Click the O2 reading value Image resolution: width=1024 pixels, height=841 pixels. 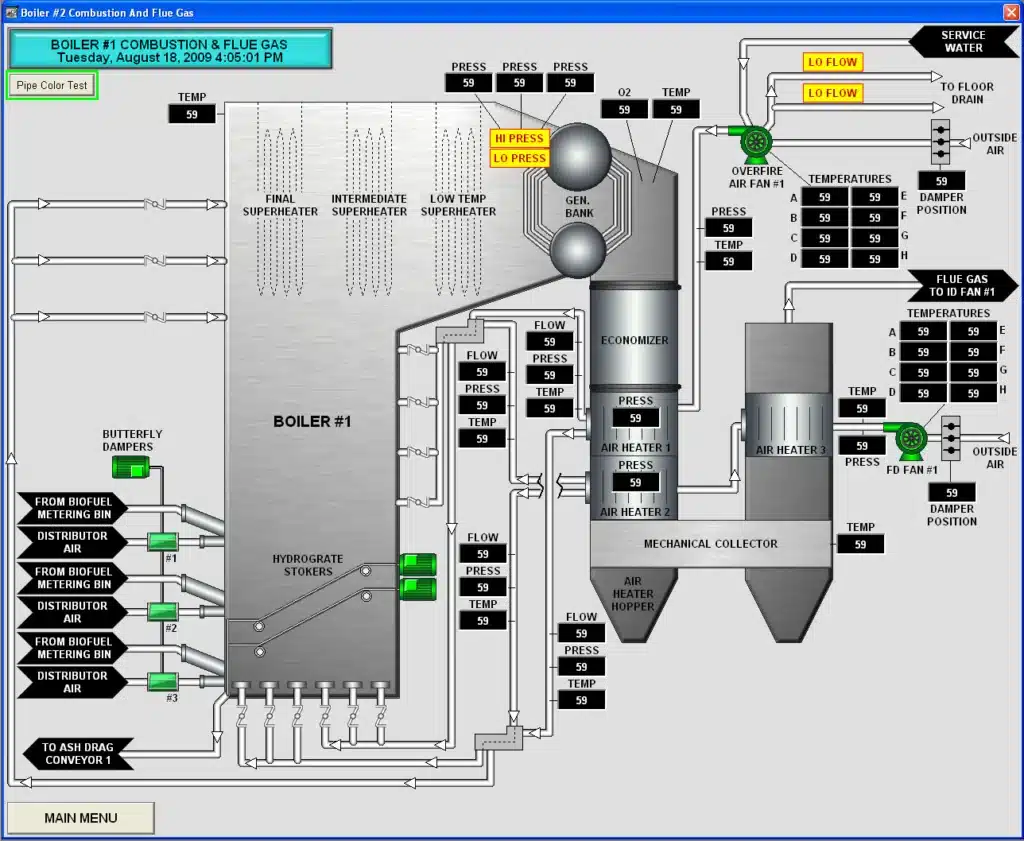point(624,110)
